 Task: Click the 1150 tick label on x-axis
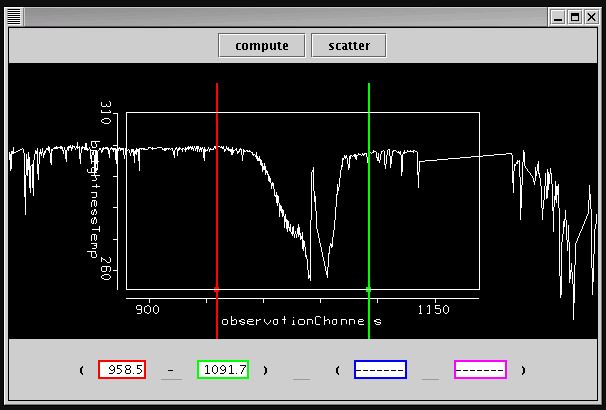pos(434,310)
